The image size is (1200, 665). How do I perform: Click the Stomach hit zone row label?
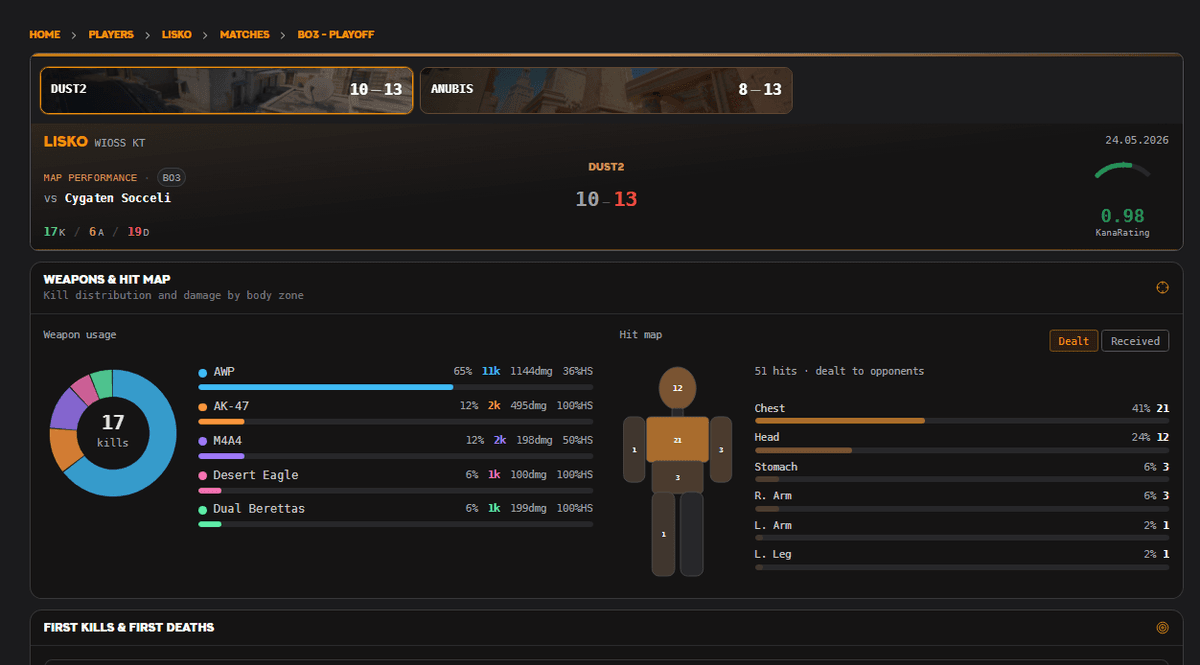tap(776, 467)
